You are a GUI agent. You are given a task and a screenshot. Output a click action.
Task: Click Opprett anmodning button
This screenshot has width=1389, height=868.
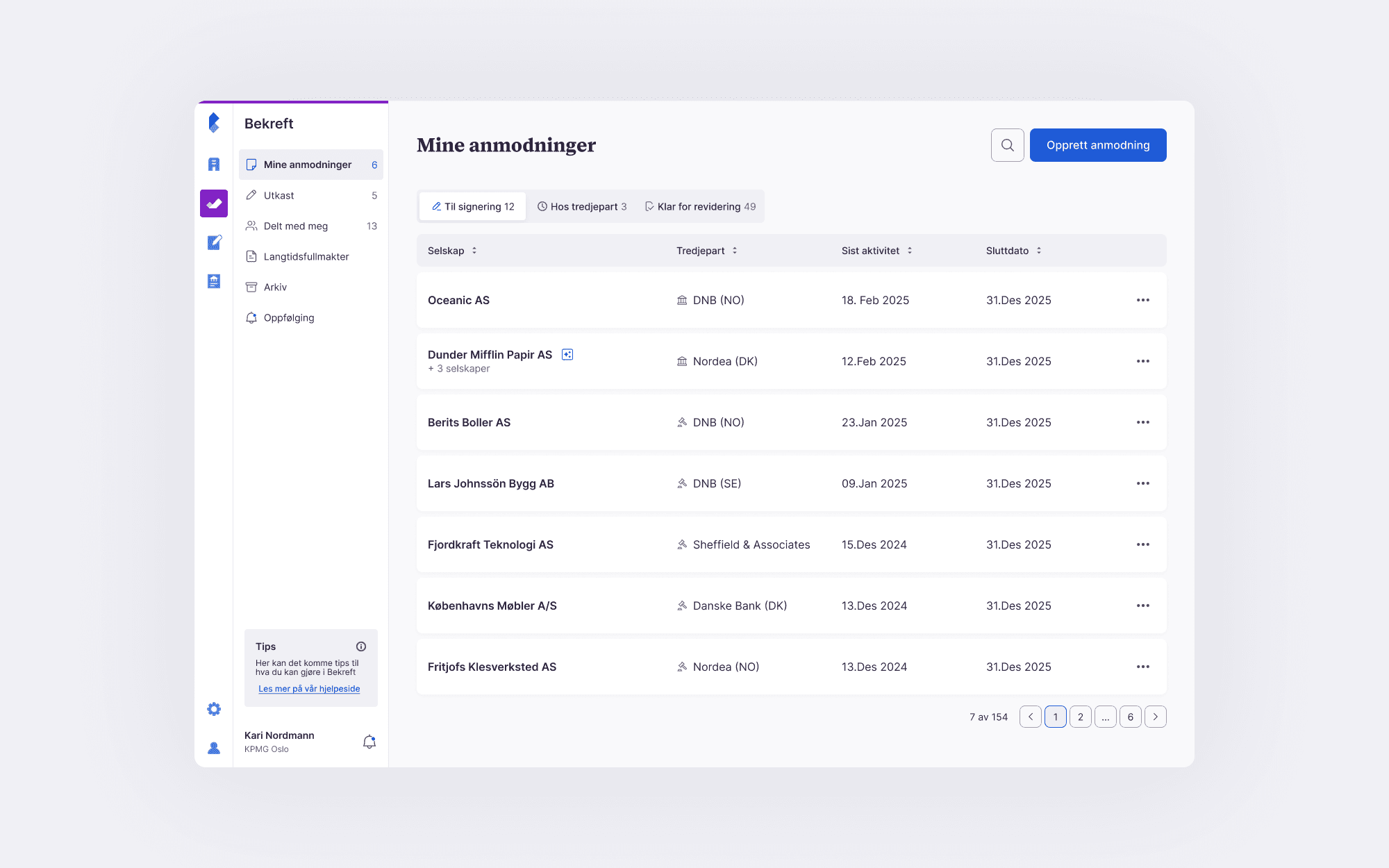[x=1097, y=145]
